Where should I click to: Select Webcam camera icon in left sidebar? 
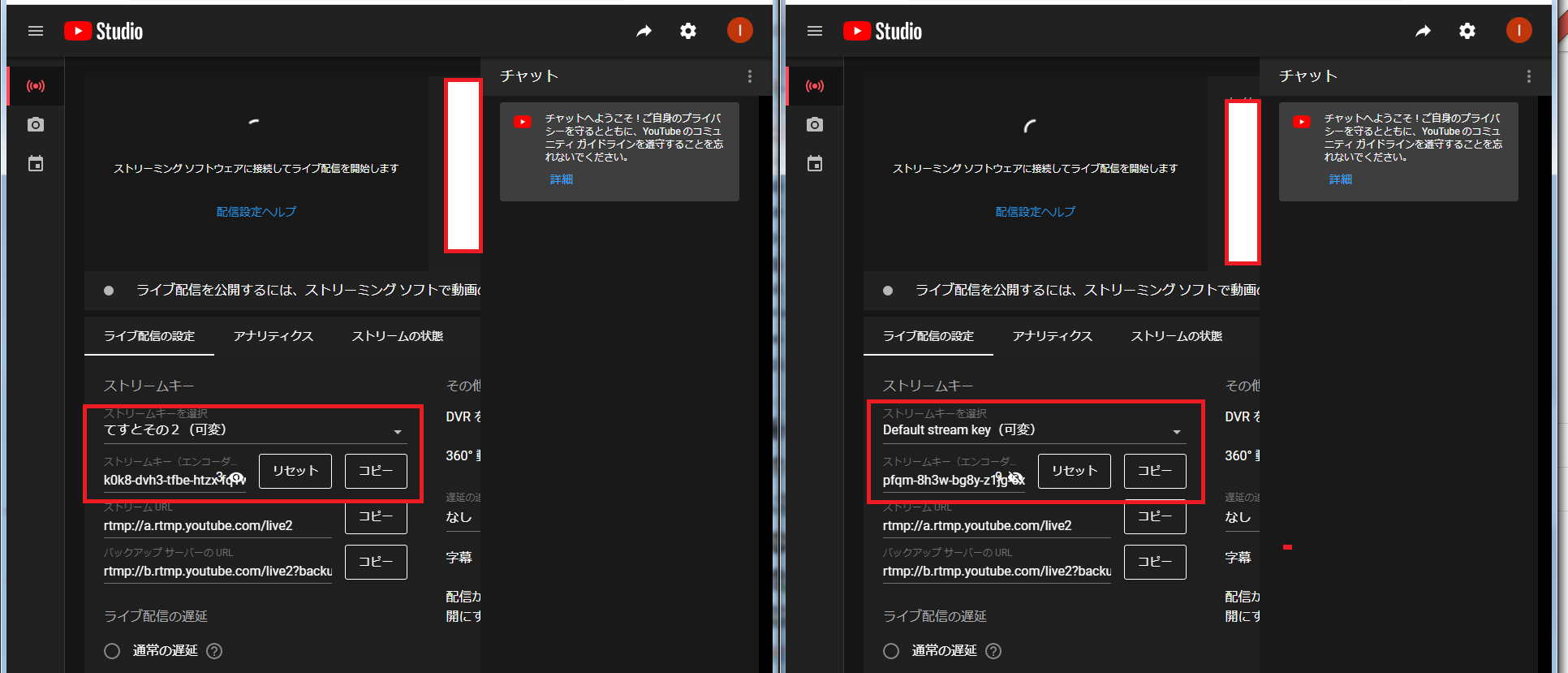[36, 124]
